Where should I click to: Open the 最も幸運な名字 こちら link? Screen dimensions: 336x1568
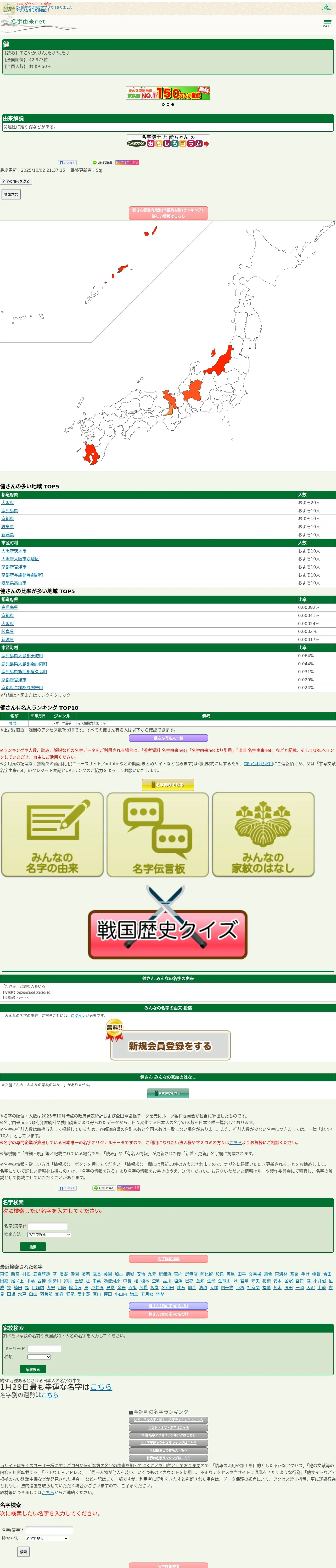point(101,1387)
